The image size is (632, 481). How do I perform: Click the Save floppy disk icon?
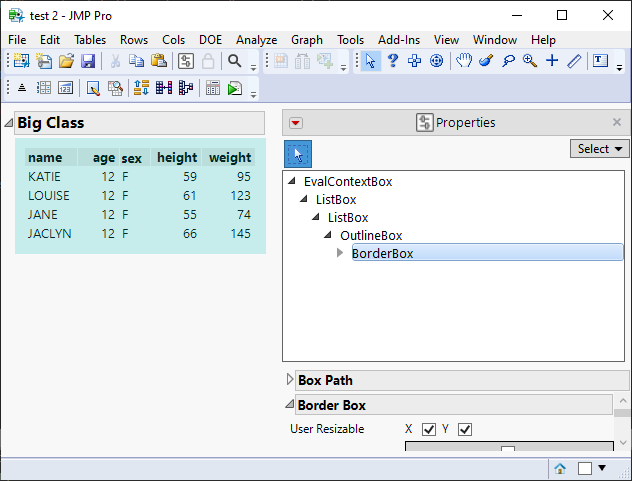[x=88, y=61]
